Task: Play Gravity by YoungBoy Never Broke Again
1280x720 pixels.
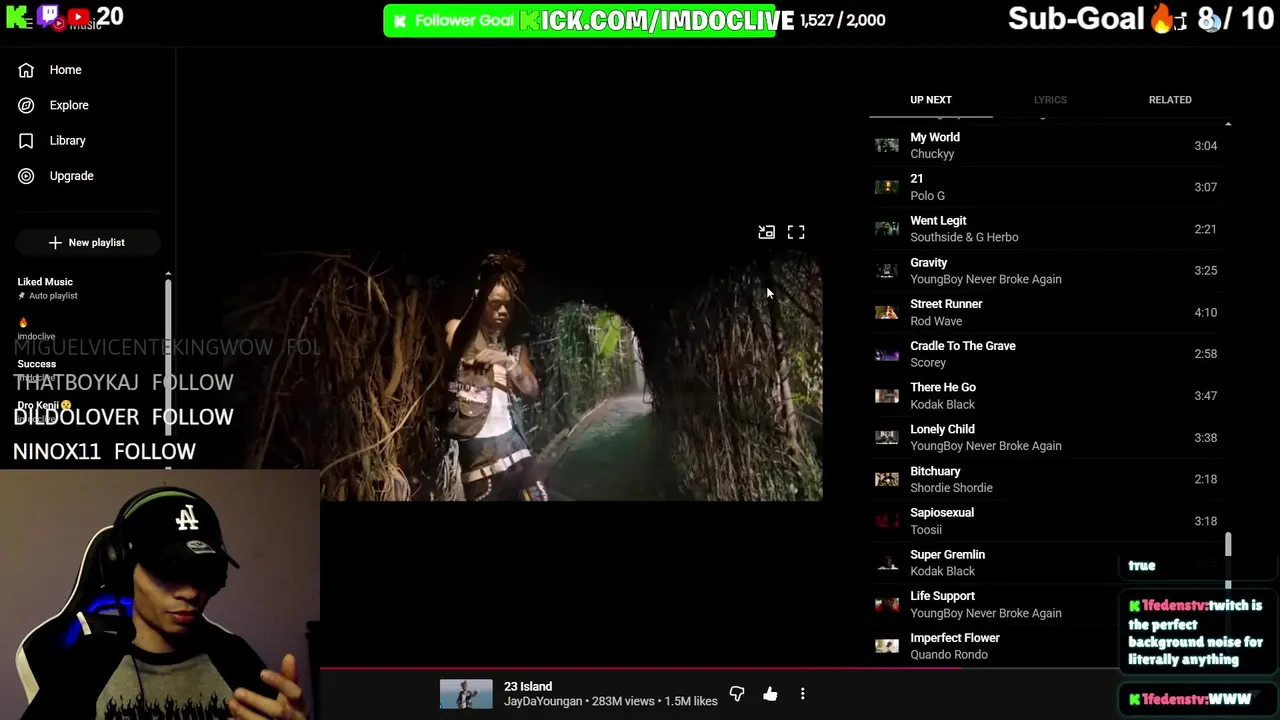Action: point(1049,271)
